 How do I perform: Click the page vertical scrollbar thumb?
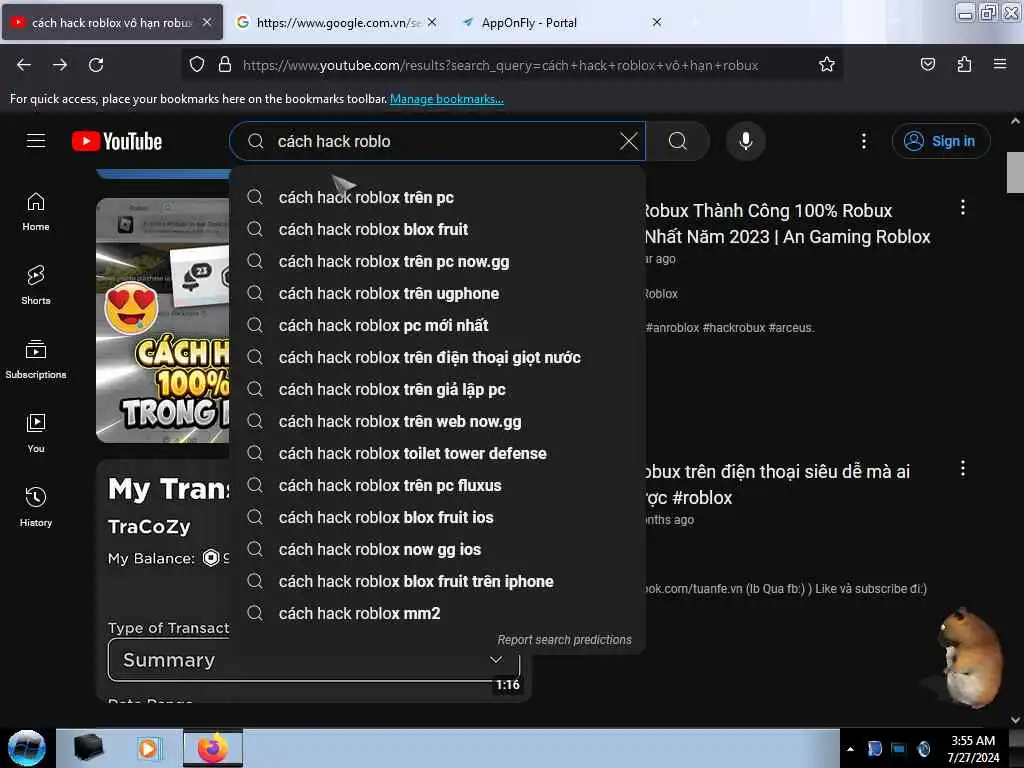tap(1015, 172)
